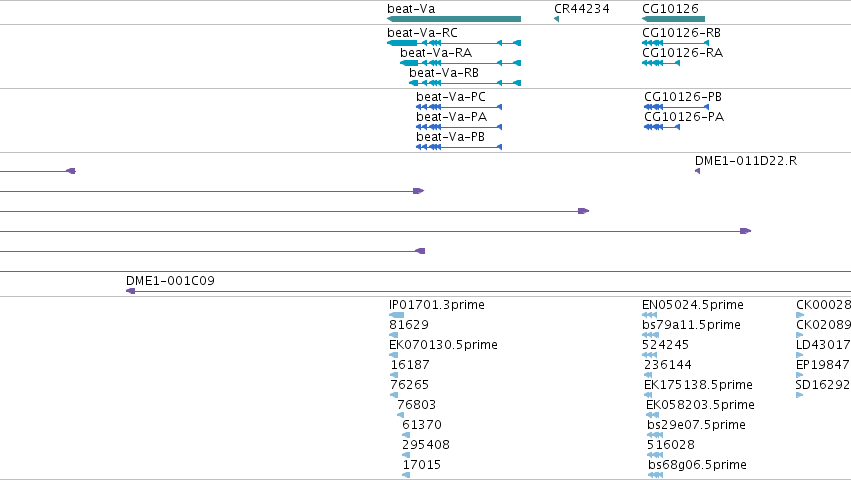Click the bs79a11.5prime EST label
Screen dimensions: 851x480
[691, 325]
